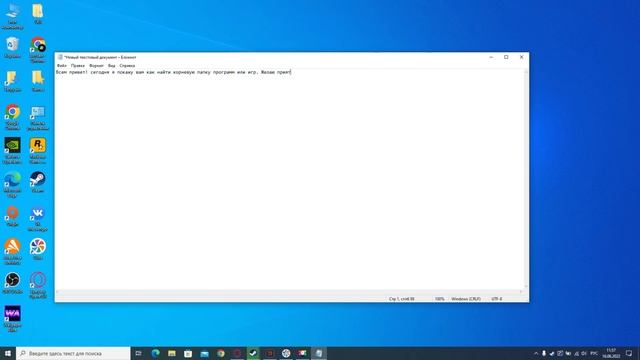The width and height of the screenshot is (640, 360).
Task: Click the taskbar search box
Action: coord(73,353)
